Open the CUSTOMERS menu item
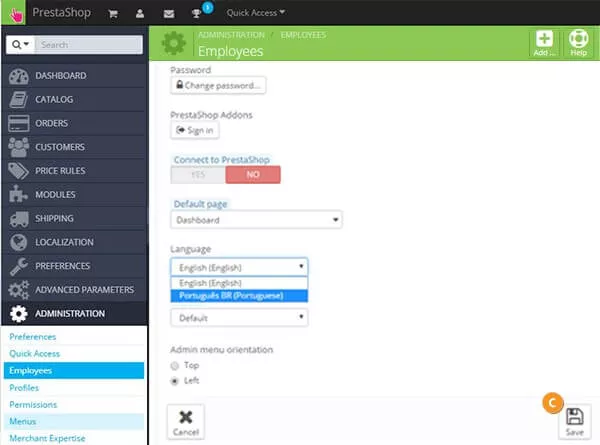Viewport: 600px width, 445px height. (74, 147)
